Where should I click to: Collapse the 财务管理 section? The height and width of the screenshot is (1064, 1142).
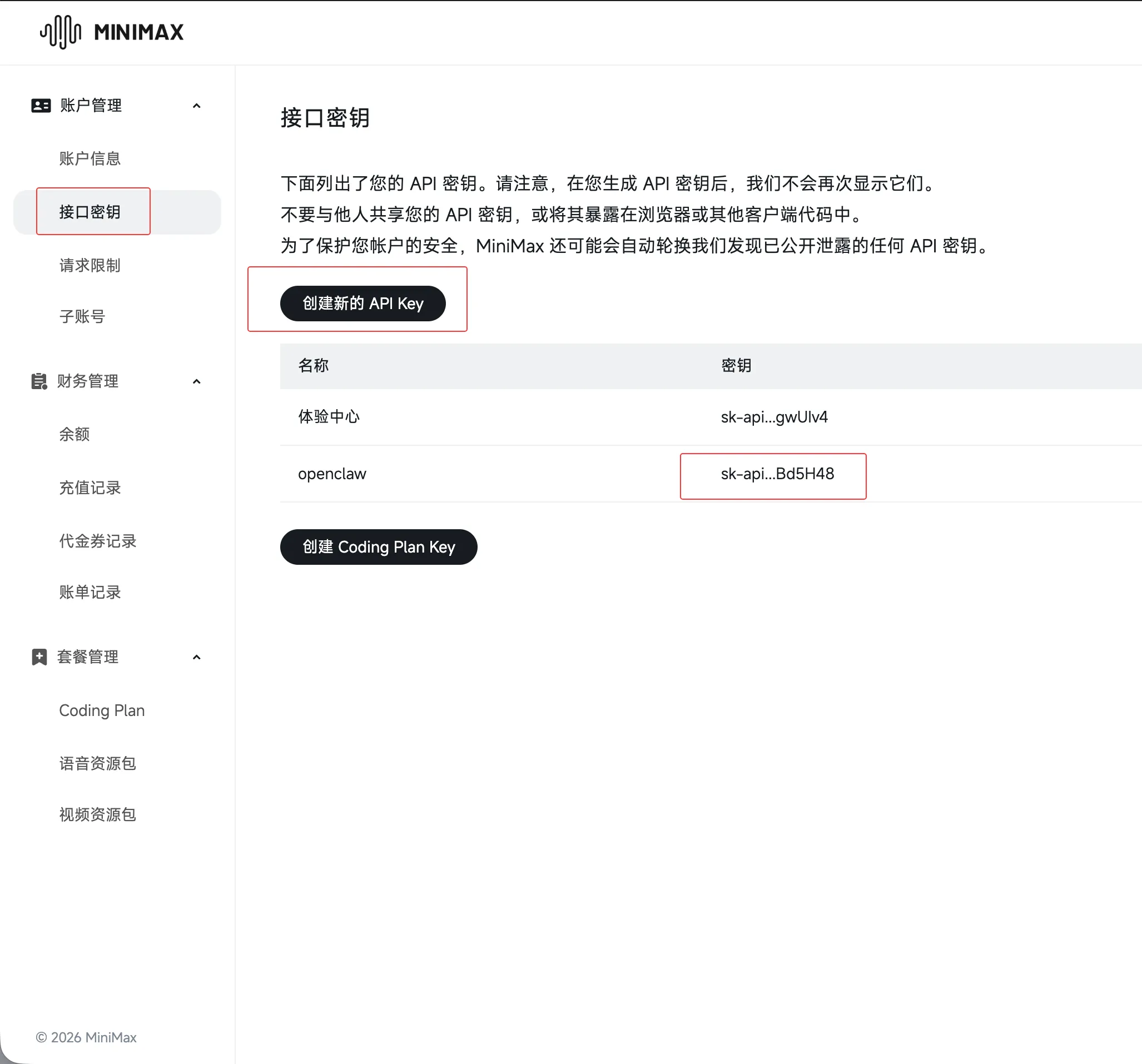coord(196,381)
